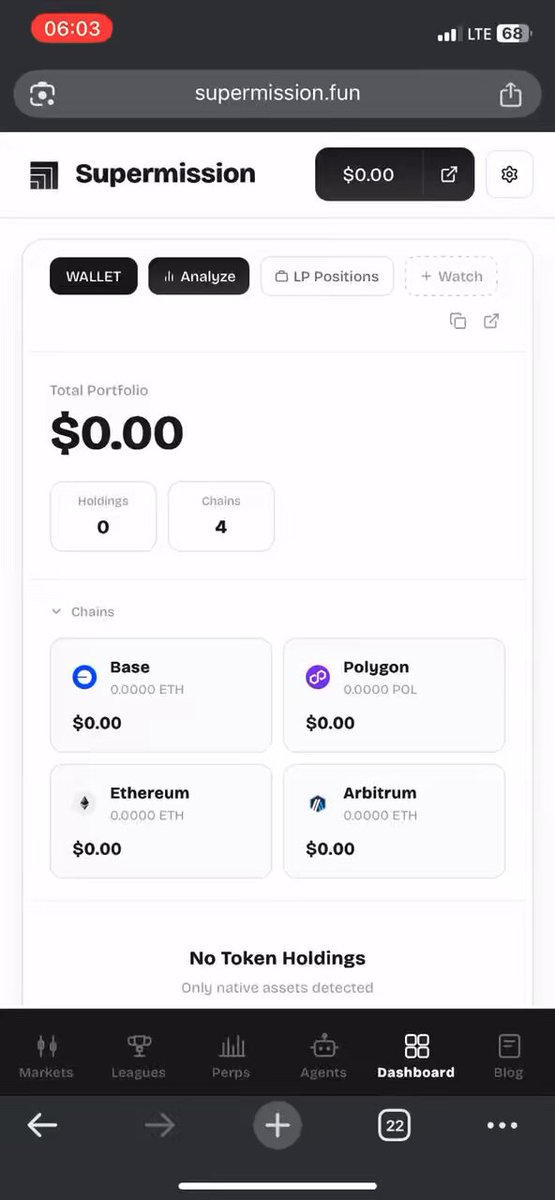Go to the Blog tab
555x1200 pixels.
(x=508, y=1056)
